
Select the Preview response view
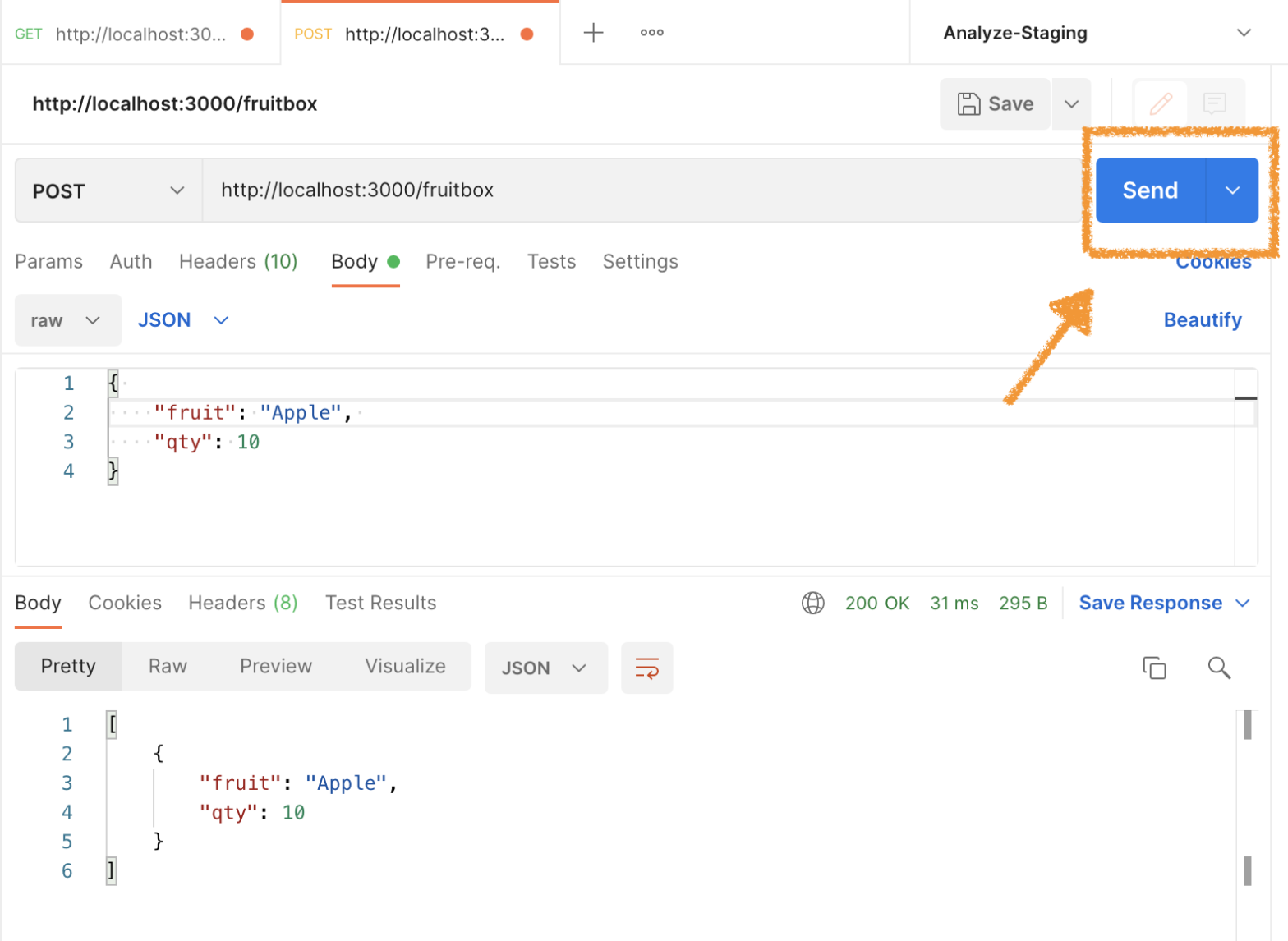[276, 667]
